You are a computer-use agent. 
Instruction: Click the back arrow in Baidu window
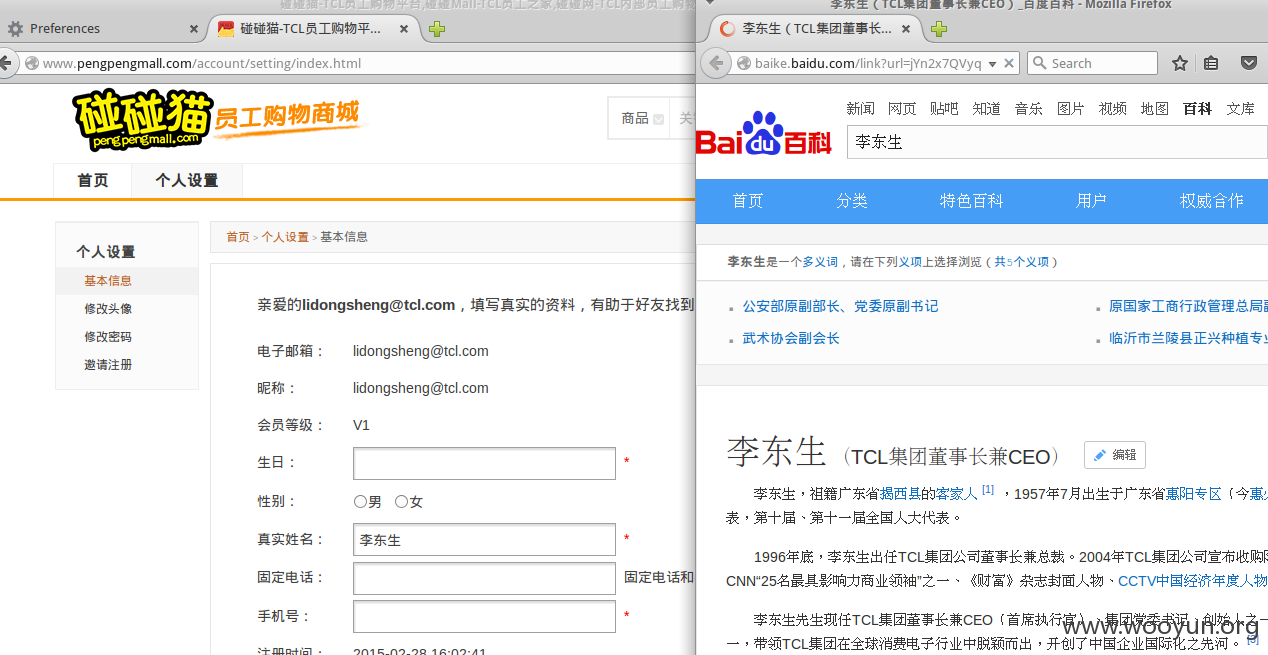[715, 63]
